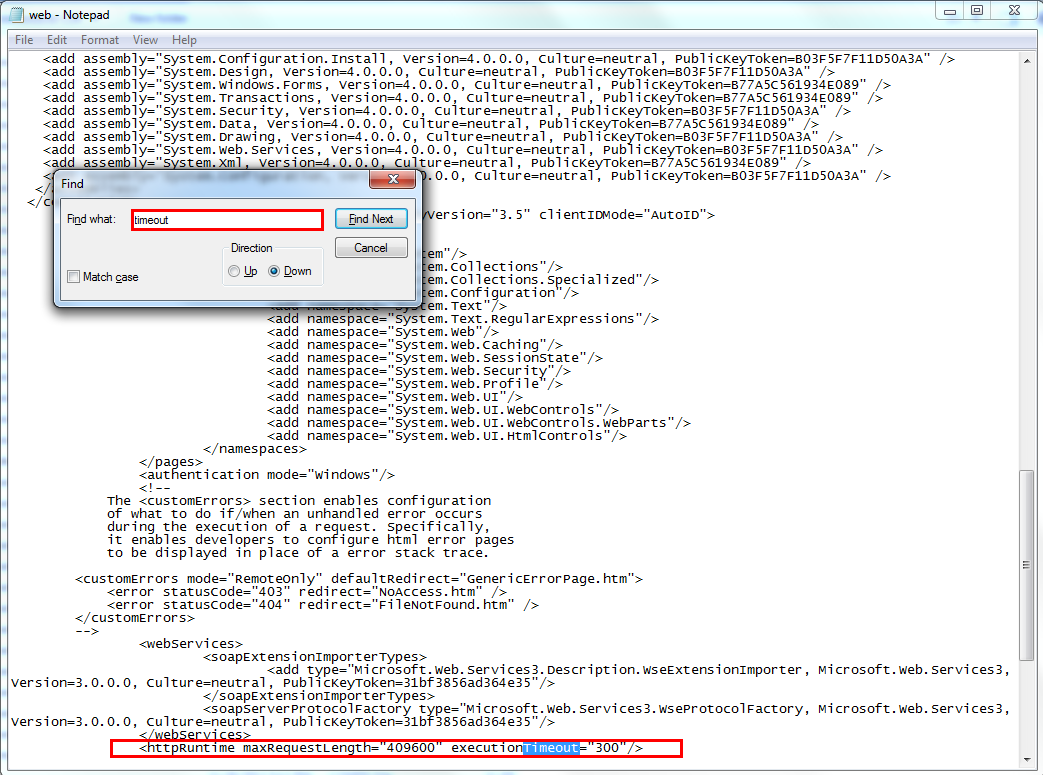Open the Edit menu
The height and width of the screenshot is (775, 1043).
pyautogui.click(x=57, y=40)
